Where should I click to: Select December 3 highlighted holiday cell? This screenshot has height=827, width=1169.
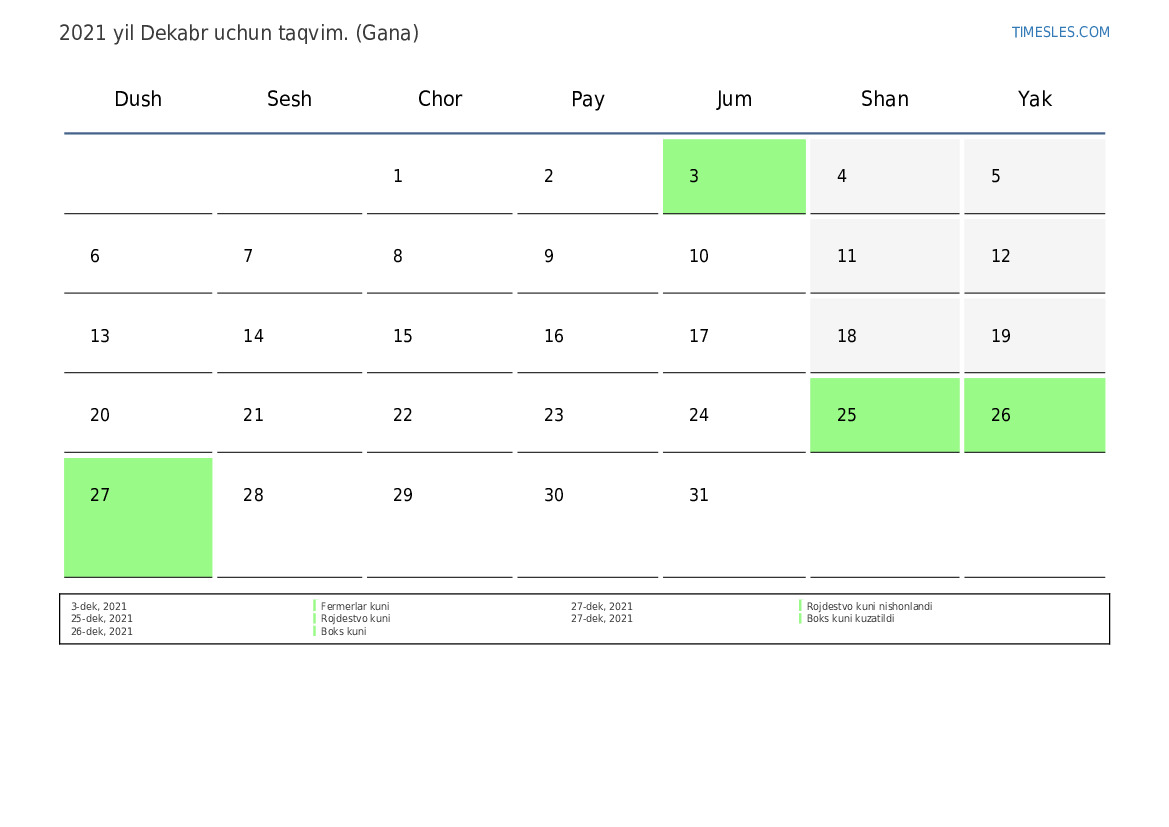[x=734, y=176]
